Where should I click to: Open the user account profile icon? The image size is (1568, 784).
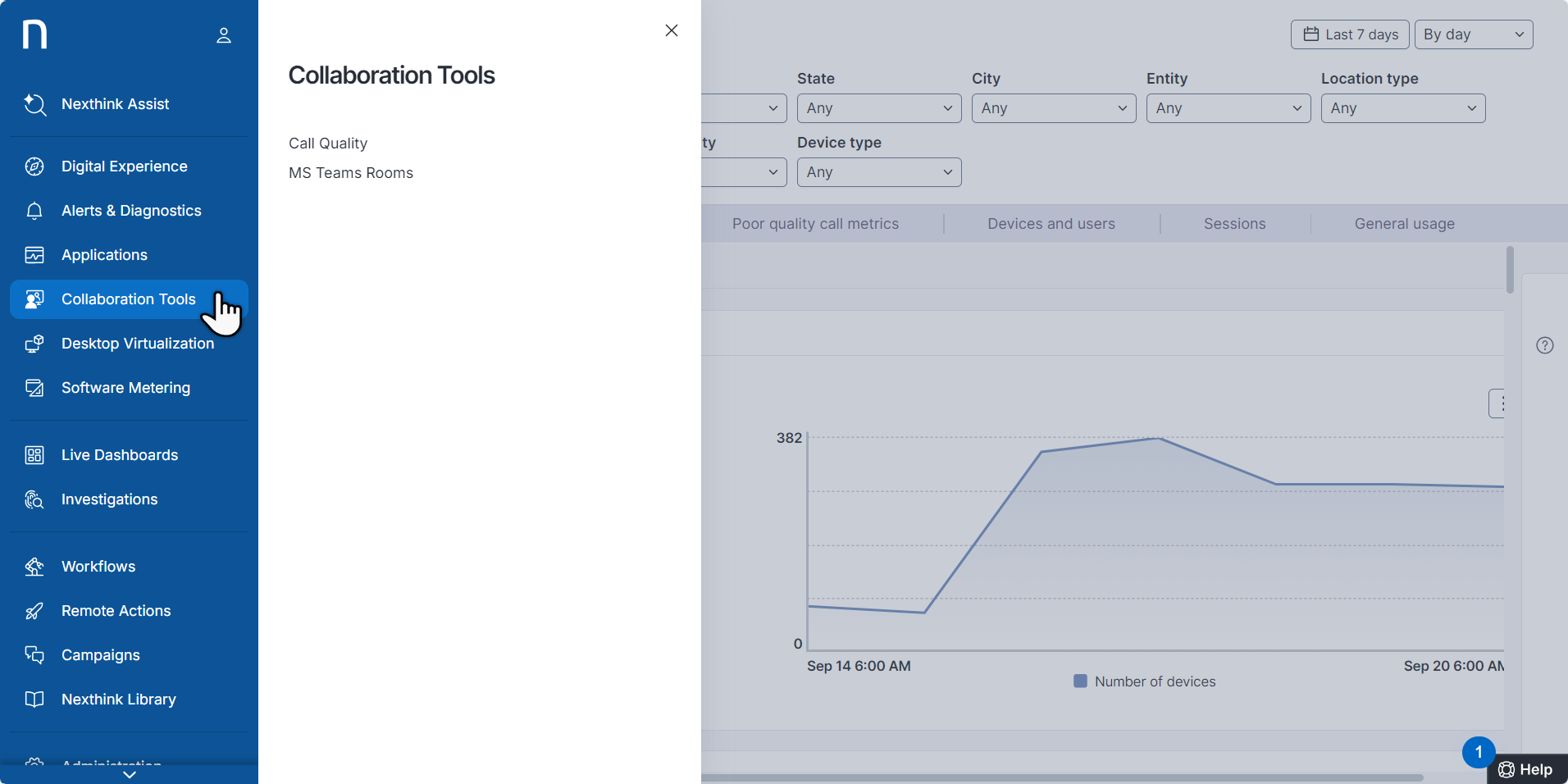[224, 35]
